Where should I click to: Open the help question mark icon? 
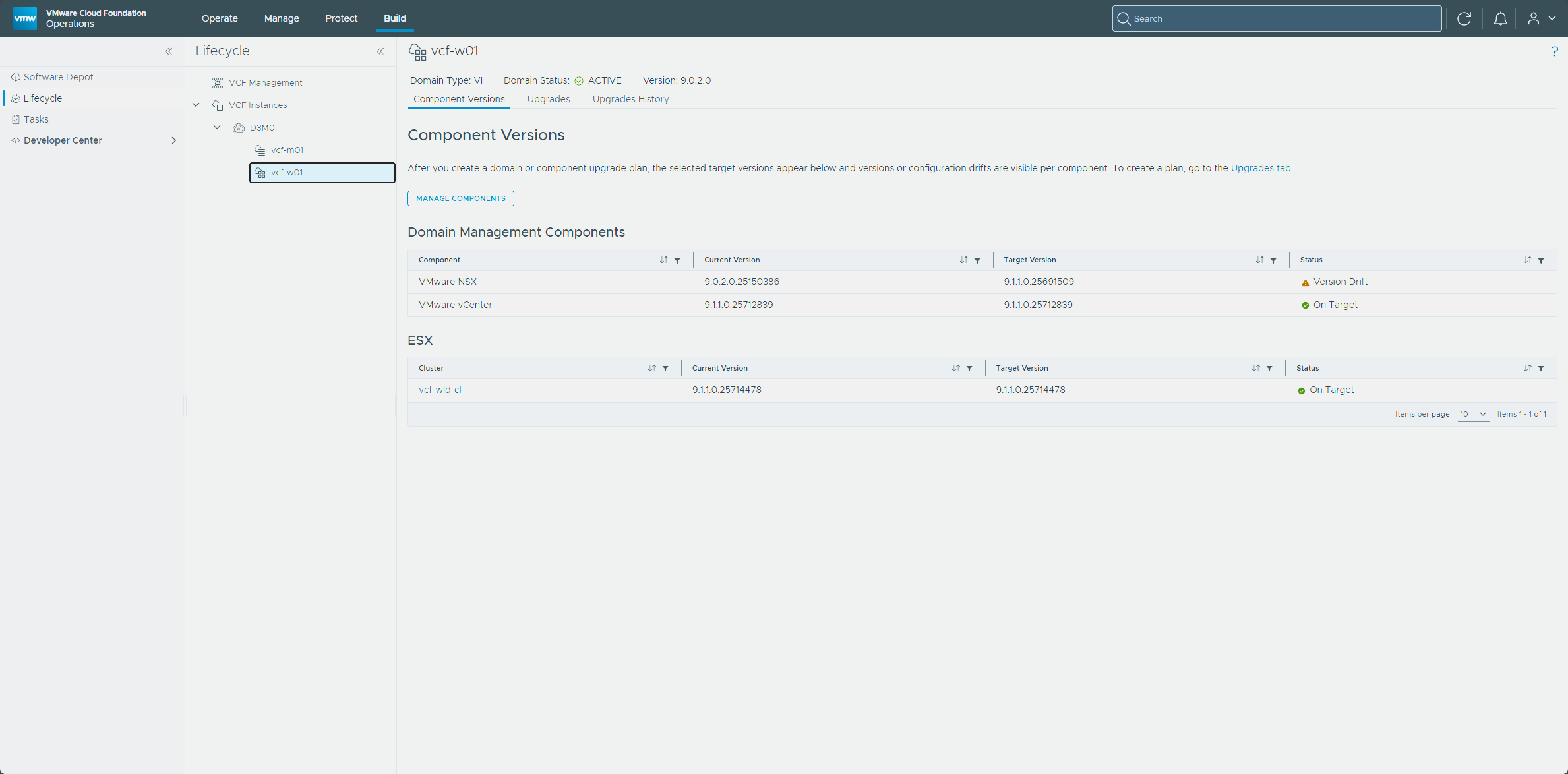[1554, 51]
